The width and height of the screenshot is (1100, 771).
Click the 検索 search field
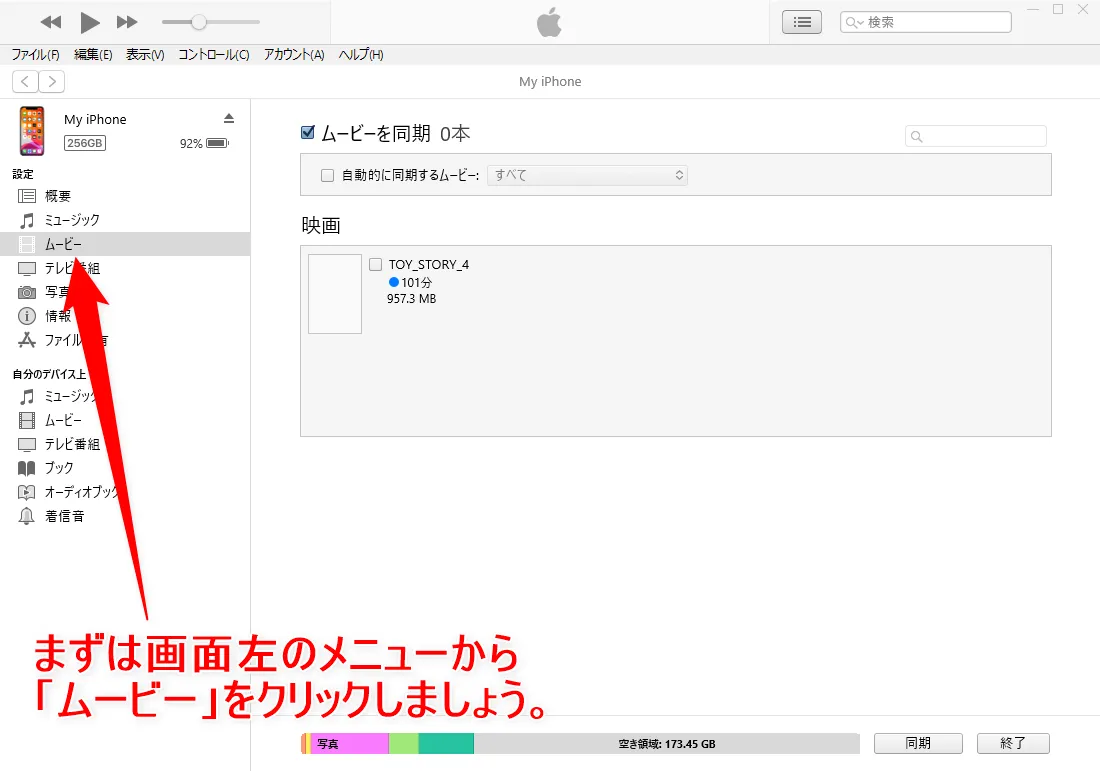pos(925,22)
